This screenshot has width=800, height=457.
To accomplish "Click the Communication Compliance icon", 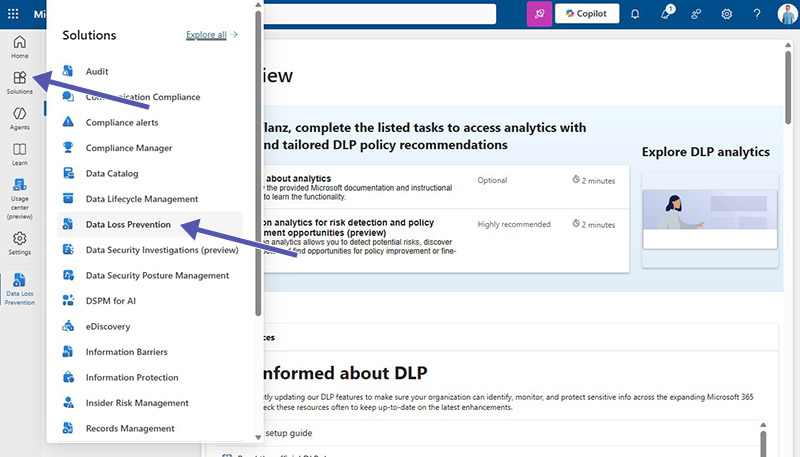I will 68,96.
